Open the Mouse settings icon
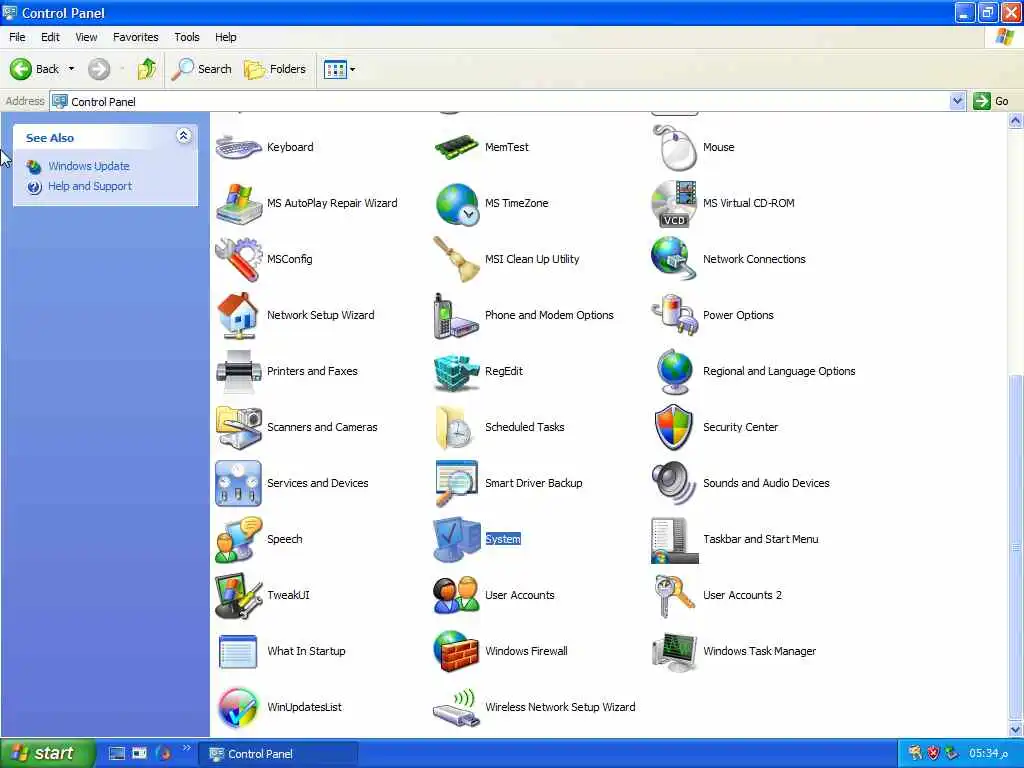The image size is (1024, 768). point(675,147)
